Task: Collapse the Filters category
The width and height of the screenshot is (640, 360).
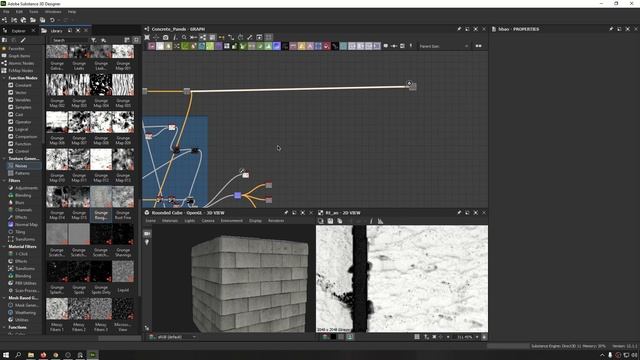Action: click(4, 180)
